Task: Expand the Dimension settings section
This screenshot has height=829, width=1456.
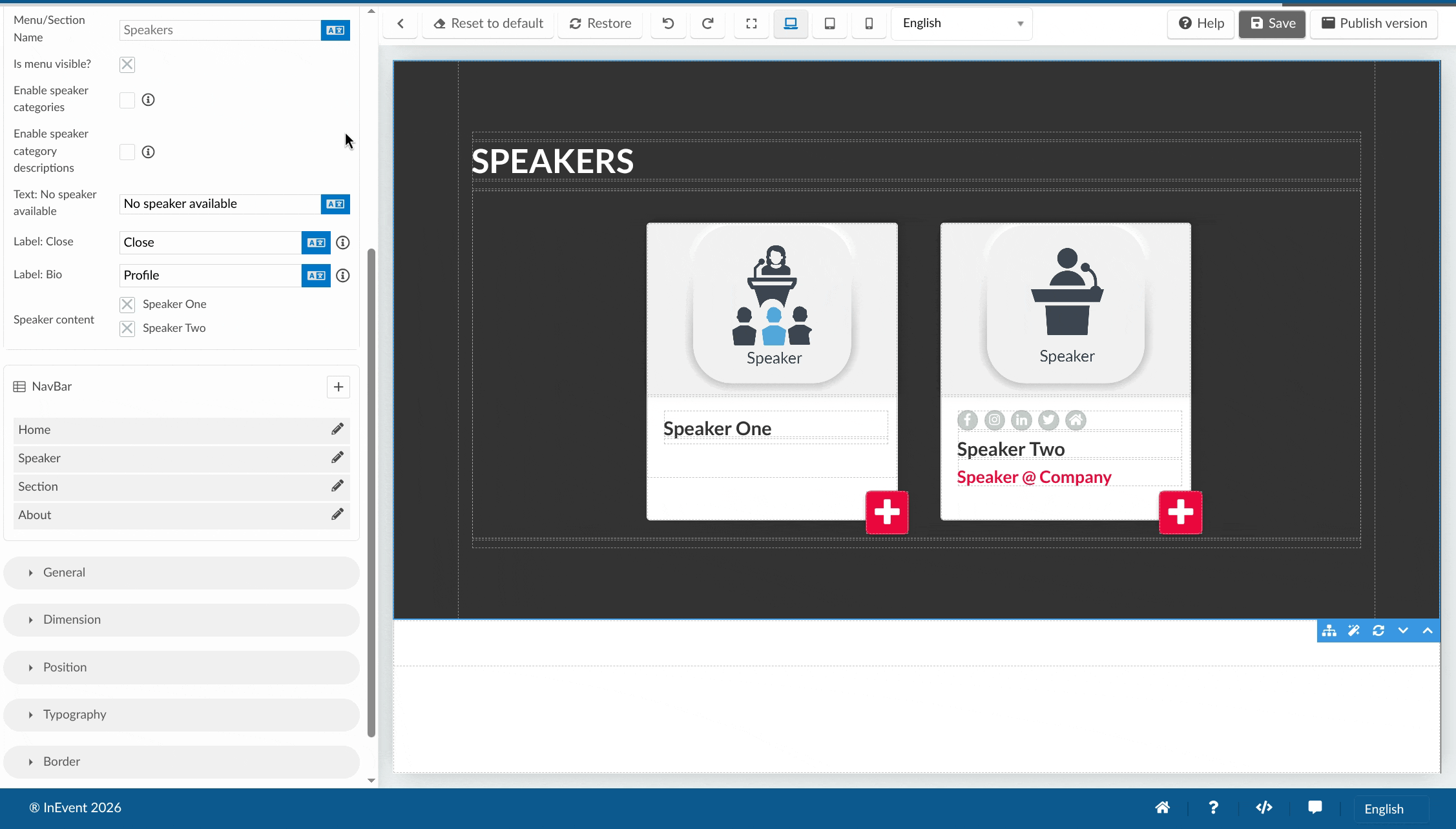Action: [182, 620]
